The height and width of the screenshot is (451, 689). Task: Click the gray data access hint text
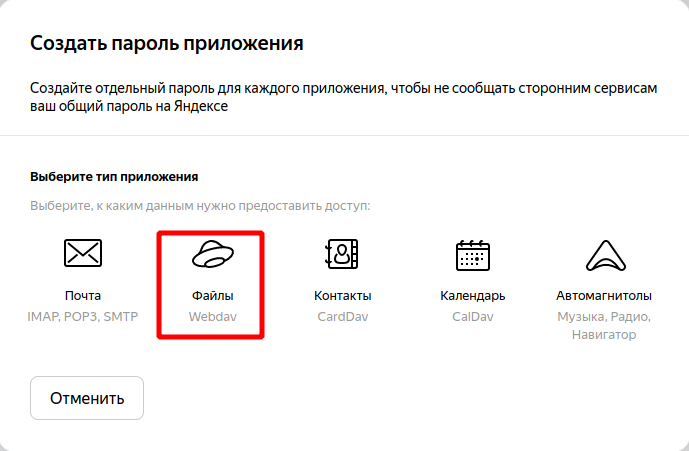200,206
